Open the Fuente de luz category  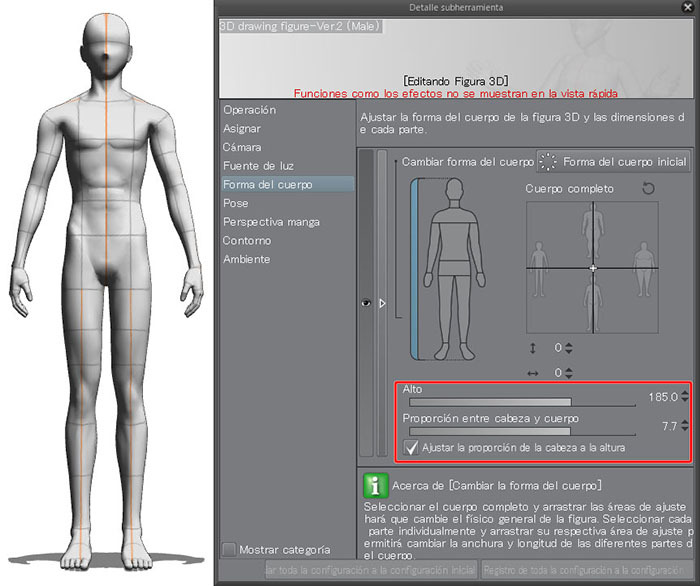click(x=258, y=166)
